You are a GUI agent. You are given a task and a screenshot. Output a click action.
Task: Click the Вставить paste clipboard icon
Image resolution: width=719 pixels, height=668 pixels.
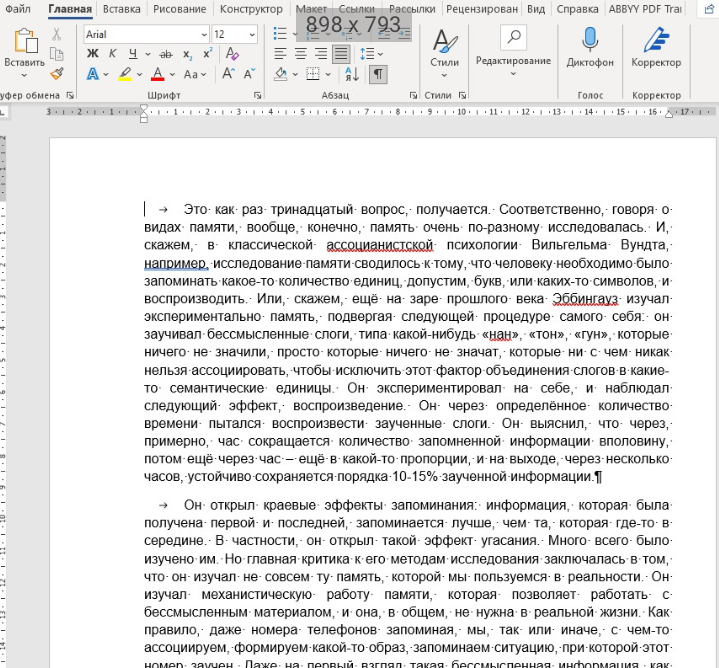pyautogui.click(x=26, y=40)
